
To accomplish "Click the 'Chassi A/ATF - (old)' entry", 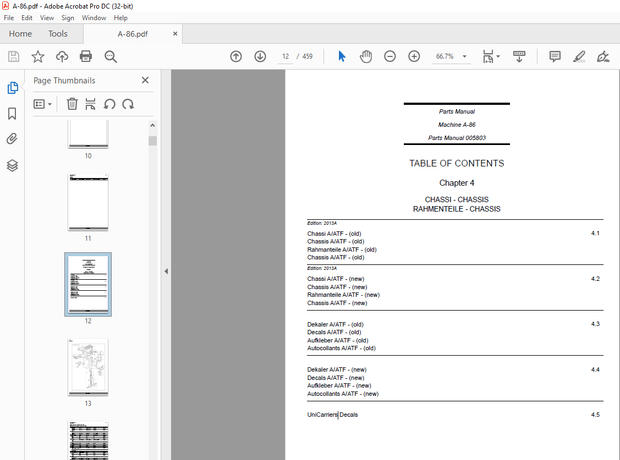I will click(334, 234).
